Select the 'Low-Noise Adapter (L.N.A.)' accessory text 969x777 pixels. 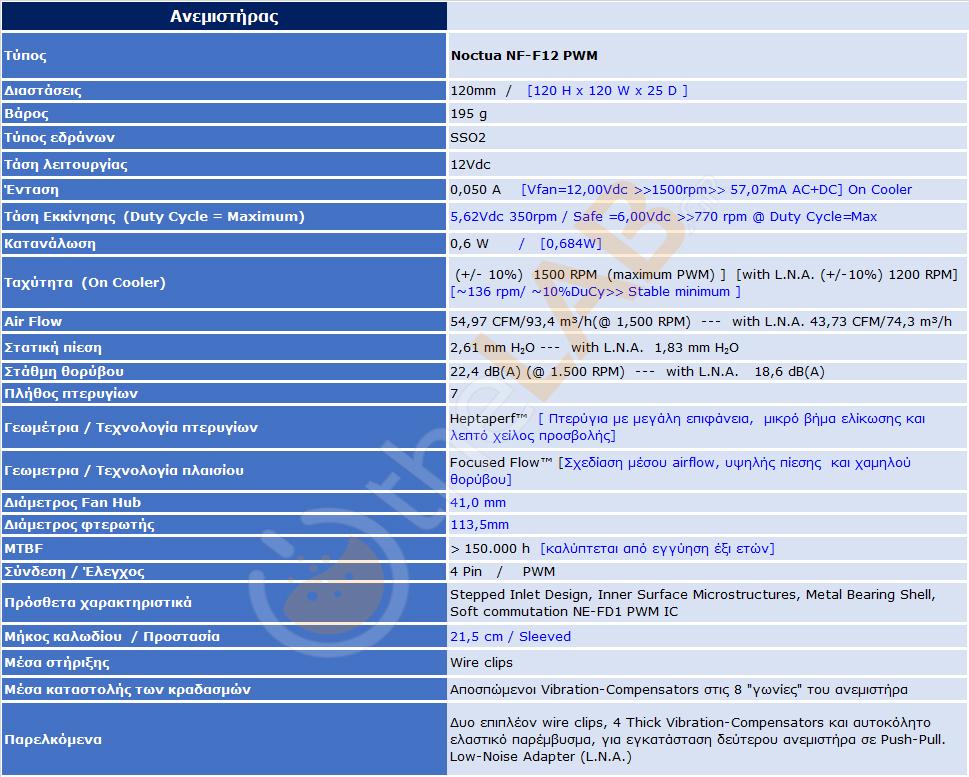(541, 757)
